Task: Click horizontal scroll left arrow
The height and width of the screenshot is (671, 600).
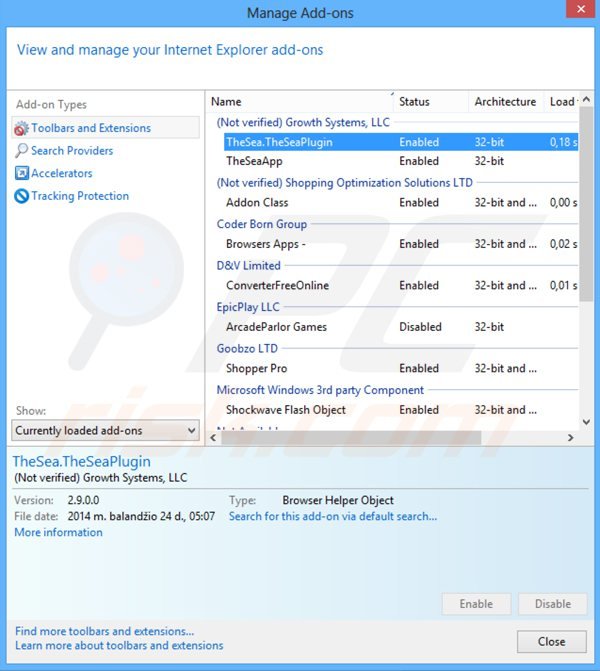Action: 213,438
